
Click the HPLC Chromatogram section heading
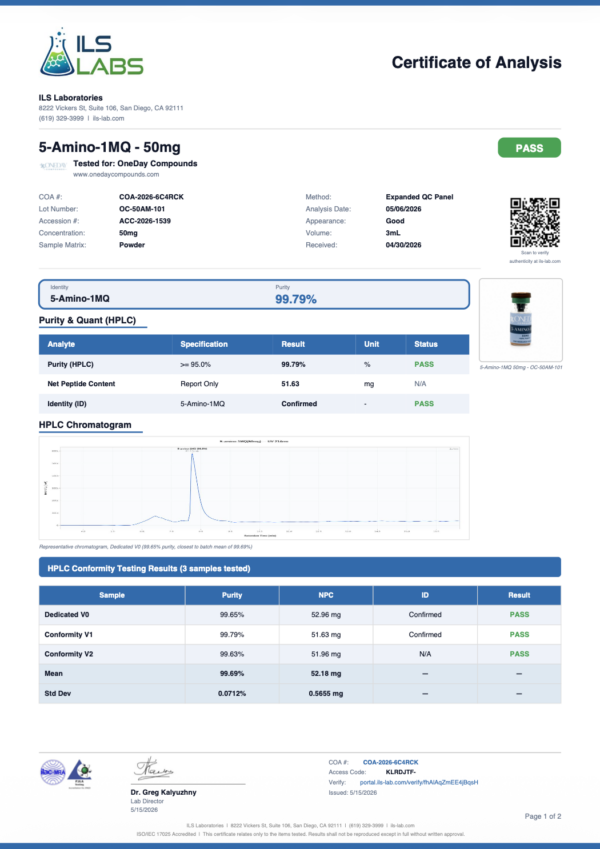[x=85, y=425]
